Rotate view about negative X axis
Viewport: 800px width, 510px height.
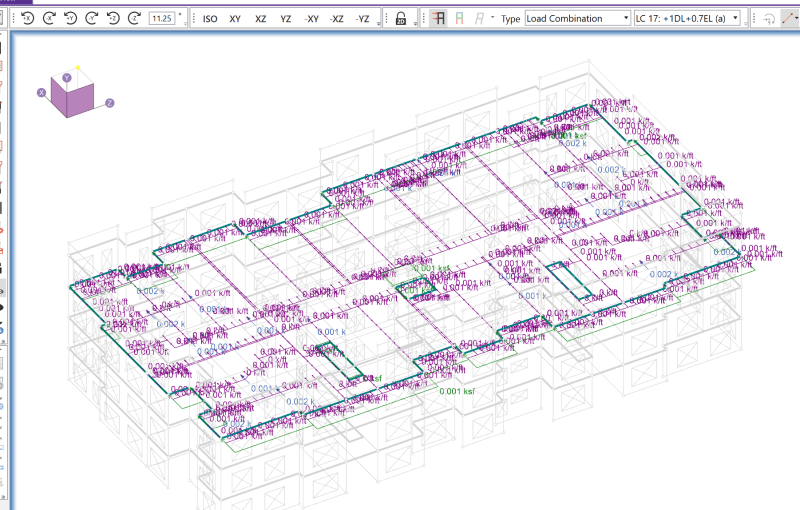49,18
